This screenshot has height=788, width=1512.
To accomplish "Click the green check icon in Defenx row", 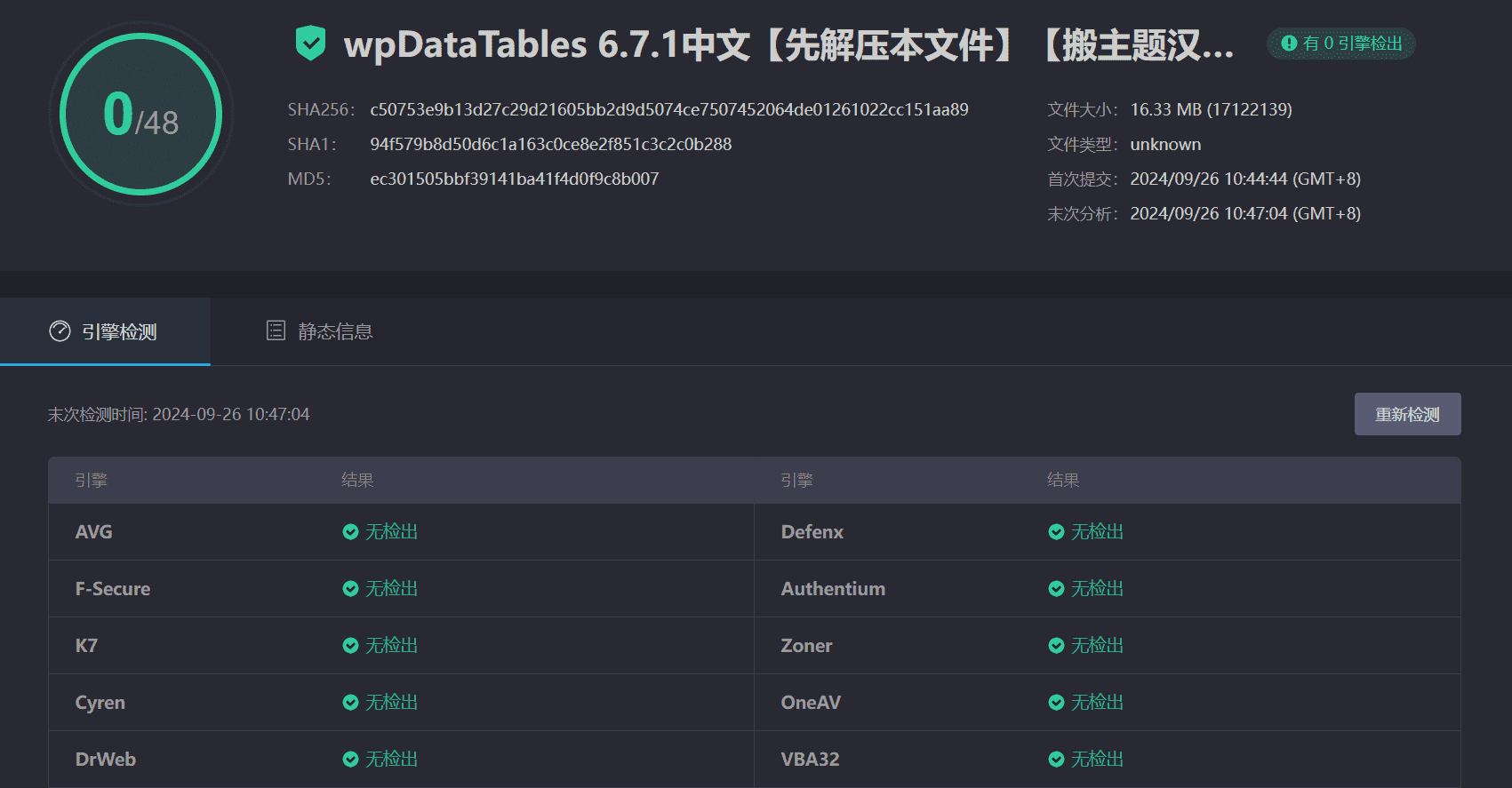I will coord(1056,531).
